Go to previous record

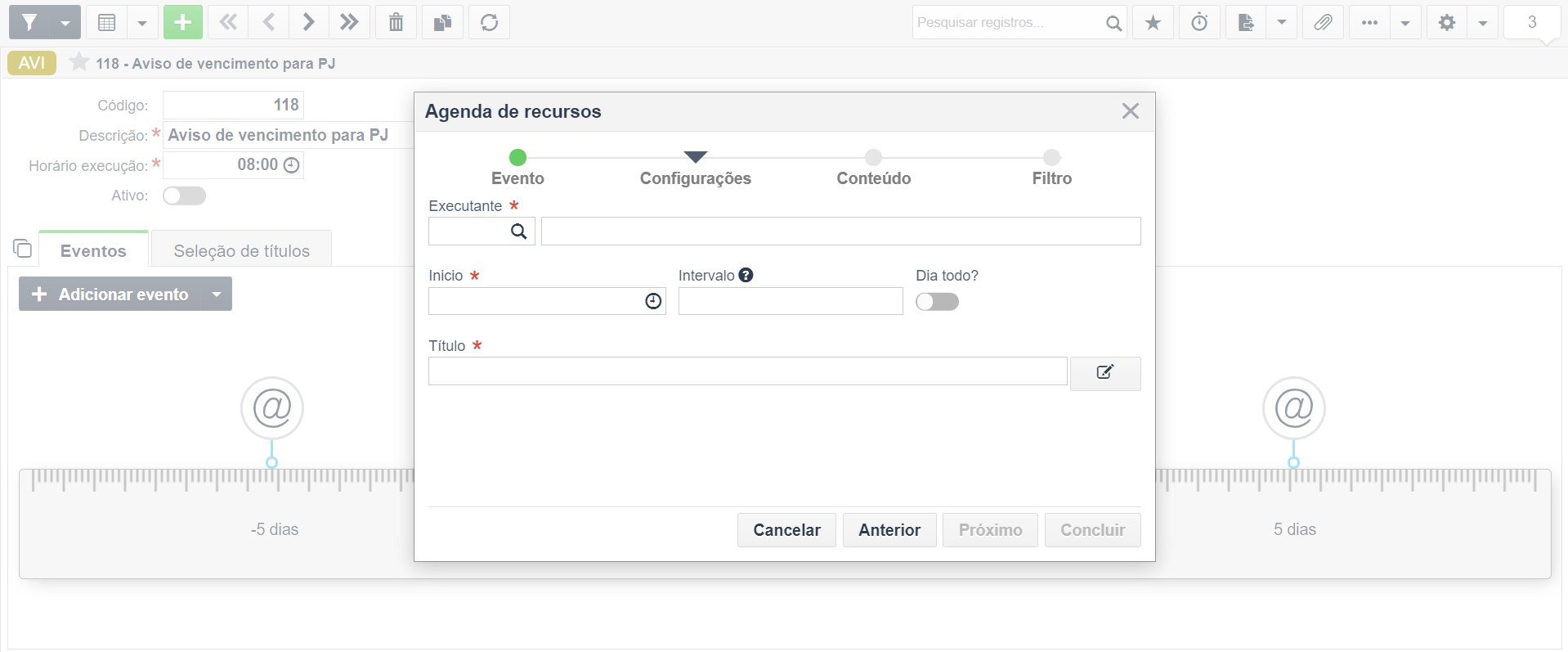pyautogui.click(x=268, y=22)
